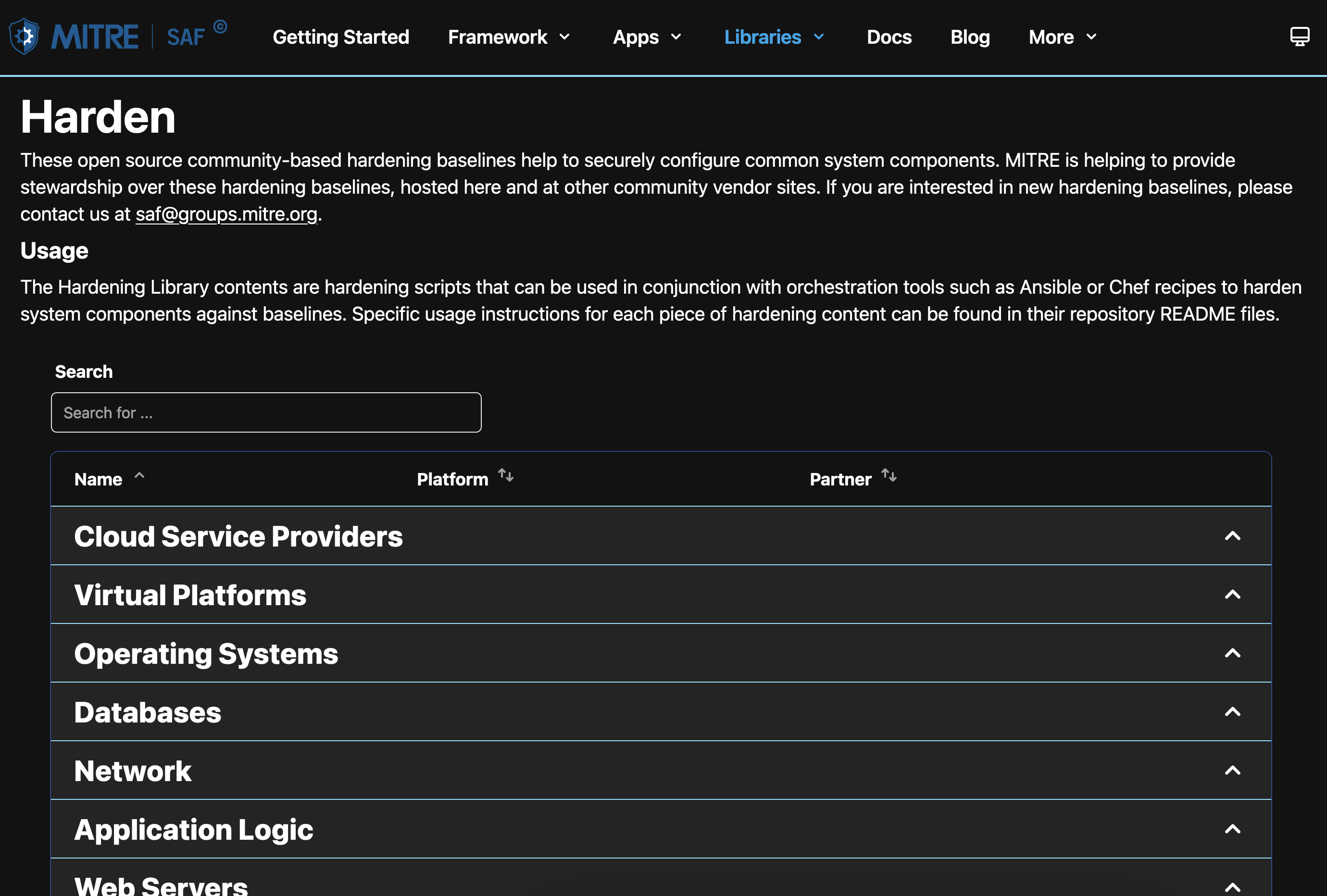Click the saf@groups.mitre.org email link
The image size is (1327, 896).
click(226, 214)
